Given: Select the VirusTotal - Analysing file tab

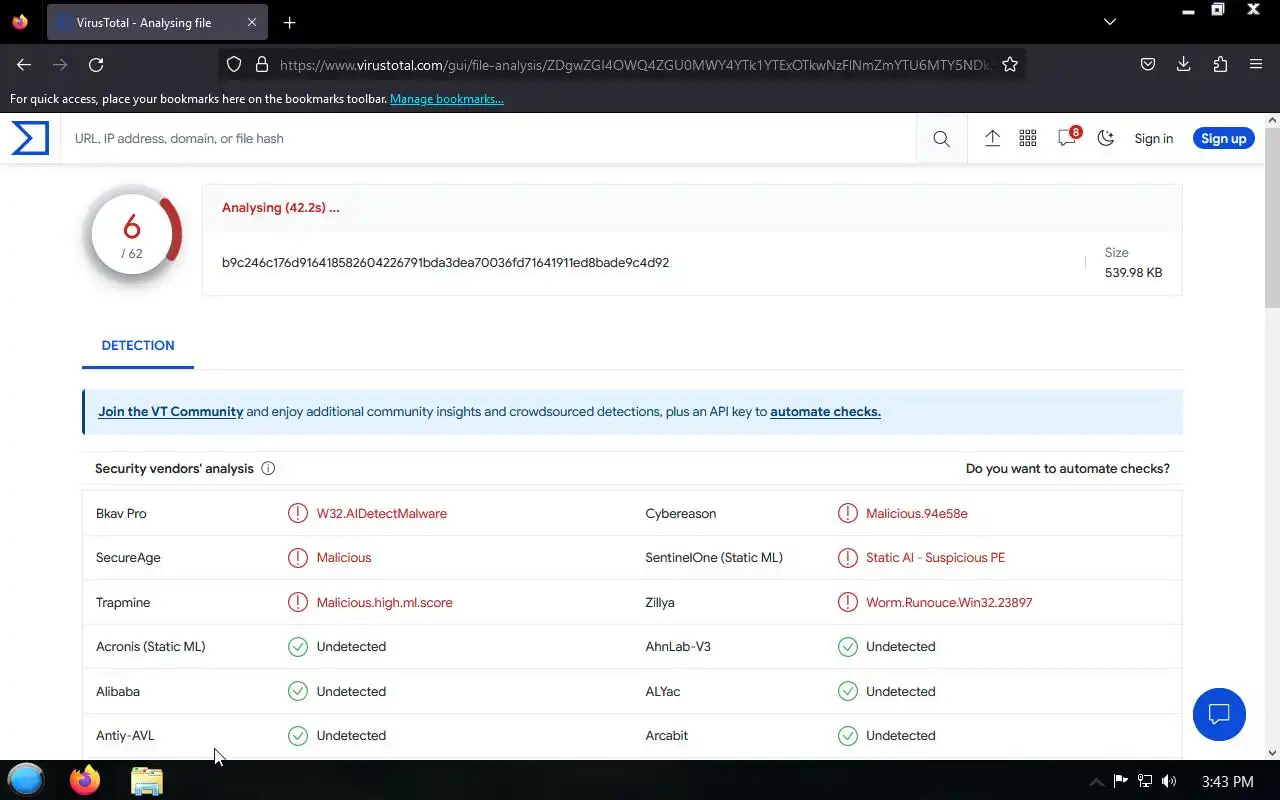Looking at the screenshot, I should [x=157, y=22].
